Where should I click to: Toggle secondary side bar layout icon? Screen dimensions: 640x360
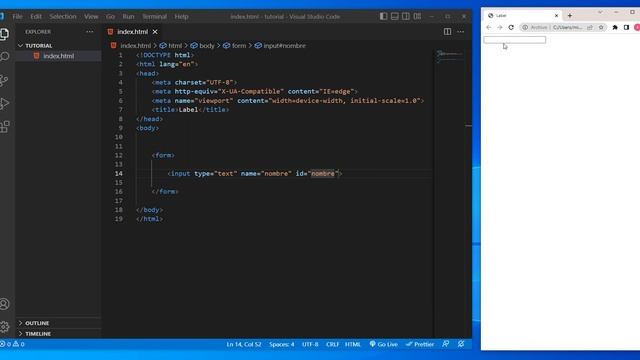pos(406,16)
